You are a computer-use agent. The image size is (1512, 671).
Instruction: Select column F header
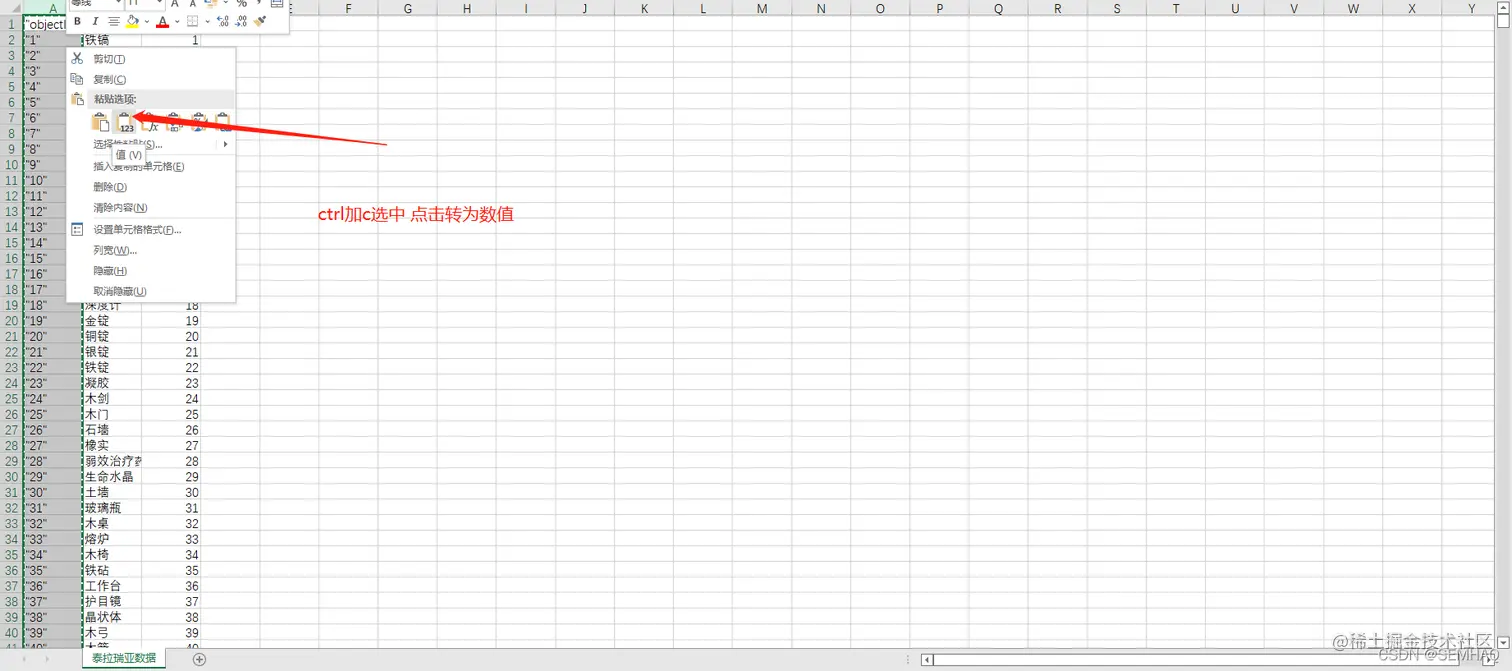click(x=348, y=8)
